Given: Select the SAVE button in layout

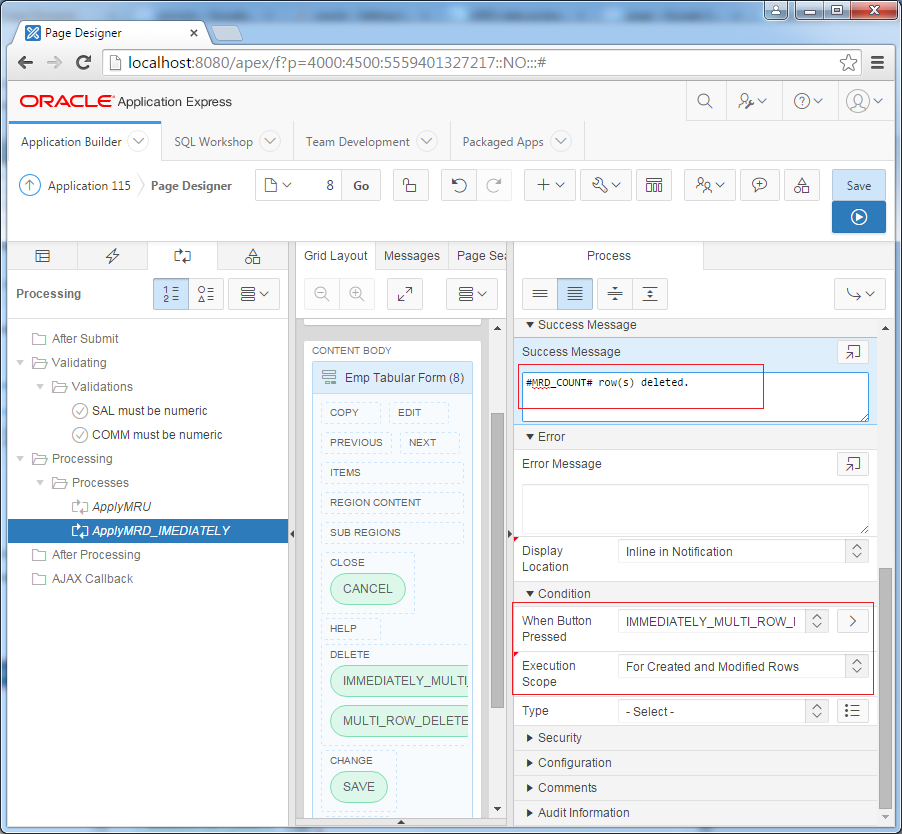Looking at the screenshot, I should (359, 787).
